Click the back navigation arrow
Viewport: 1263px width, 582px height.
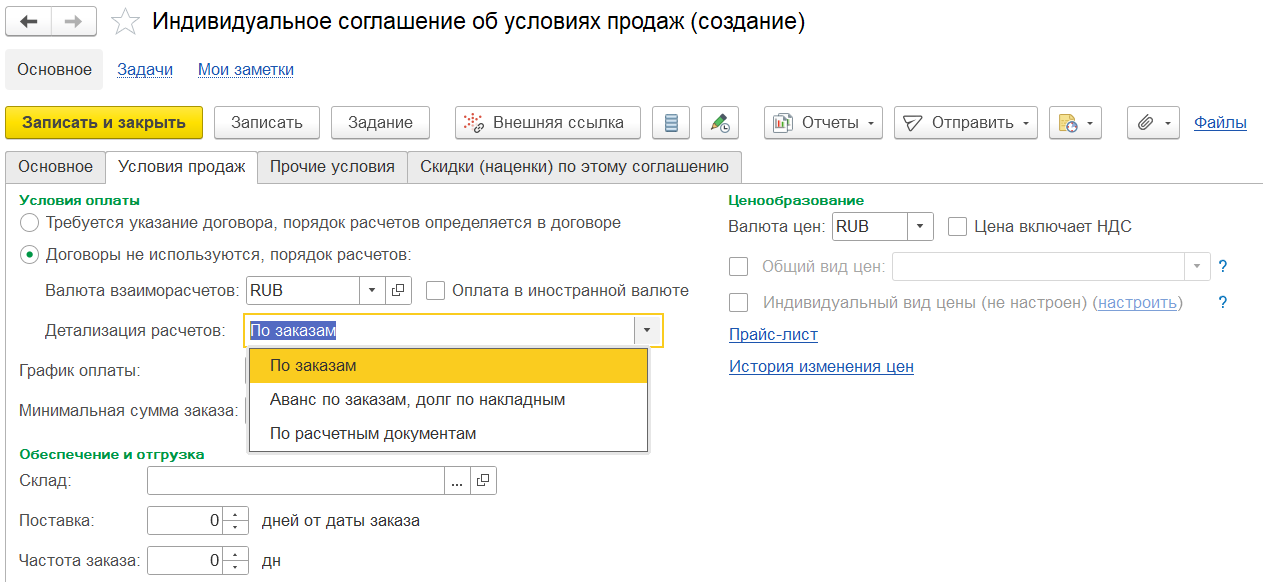tap(29, 21)
